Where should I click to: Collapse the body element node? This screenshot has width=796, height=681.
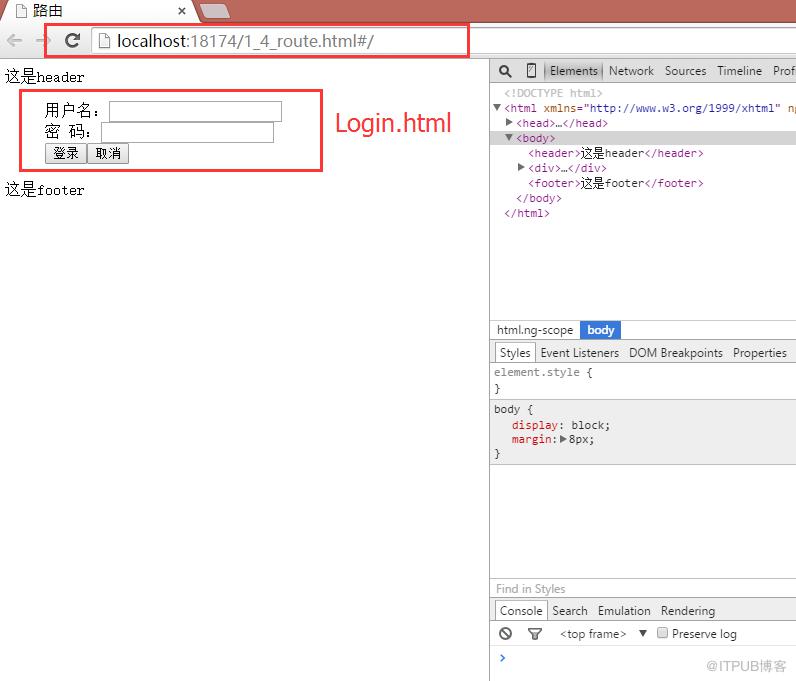point(509,137)
